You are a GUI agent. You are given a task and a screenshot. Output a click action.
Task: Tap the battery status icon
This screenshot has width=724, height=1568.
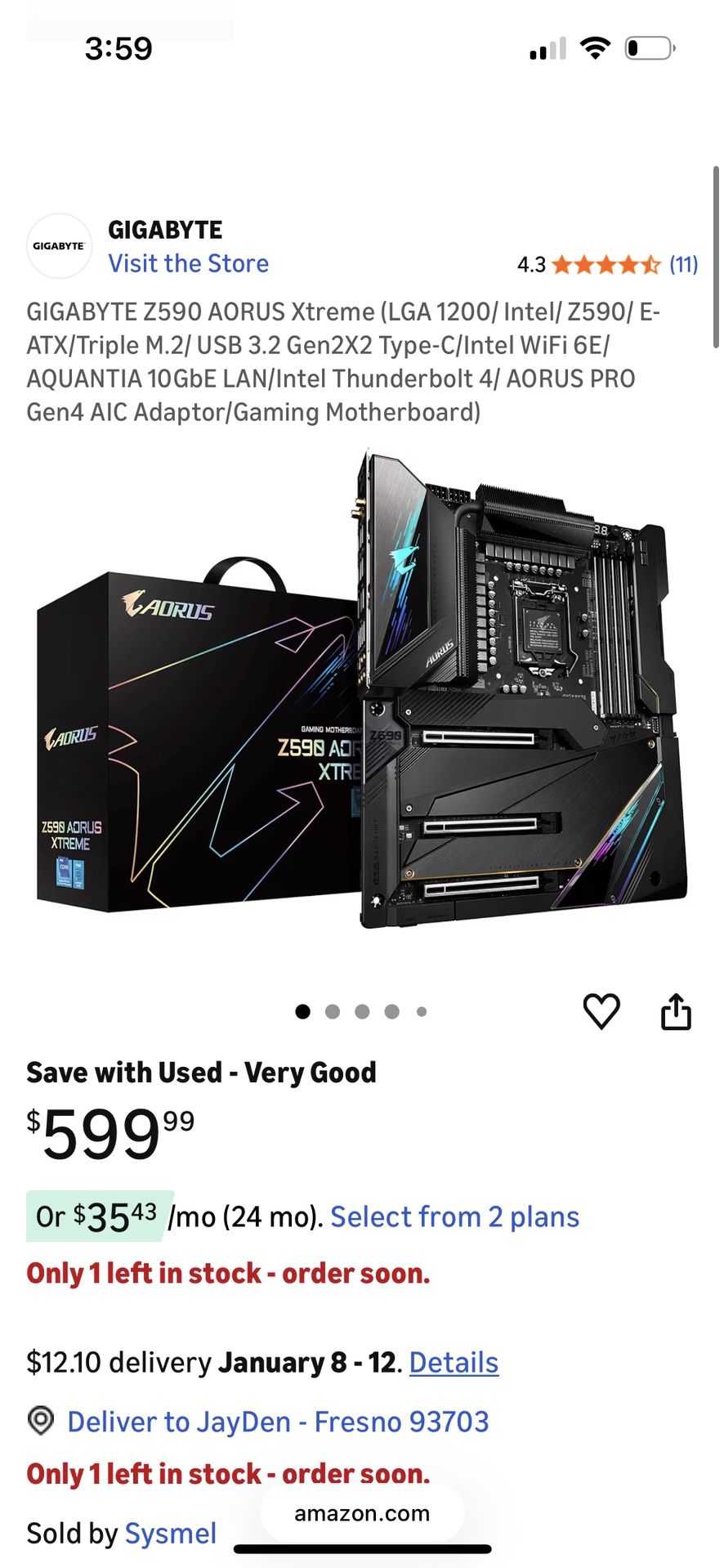(x=650, y=48)
